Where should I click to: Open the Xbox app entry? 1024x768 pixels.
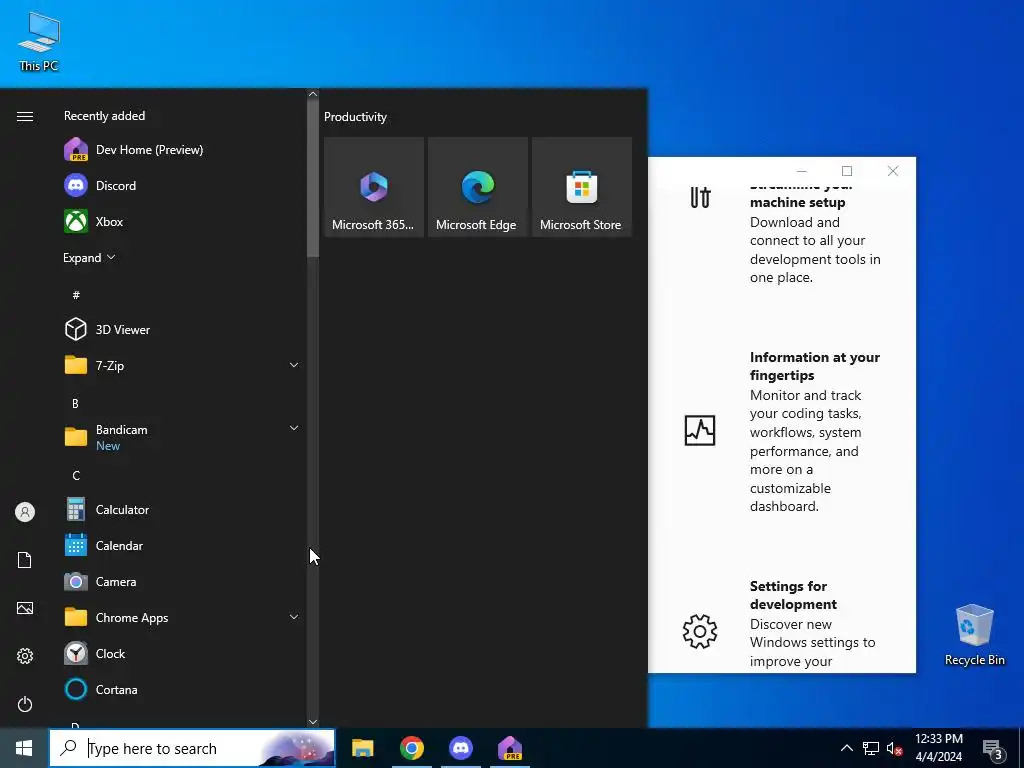pyautogui.click(x=184, y=221)
